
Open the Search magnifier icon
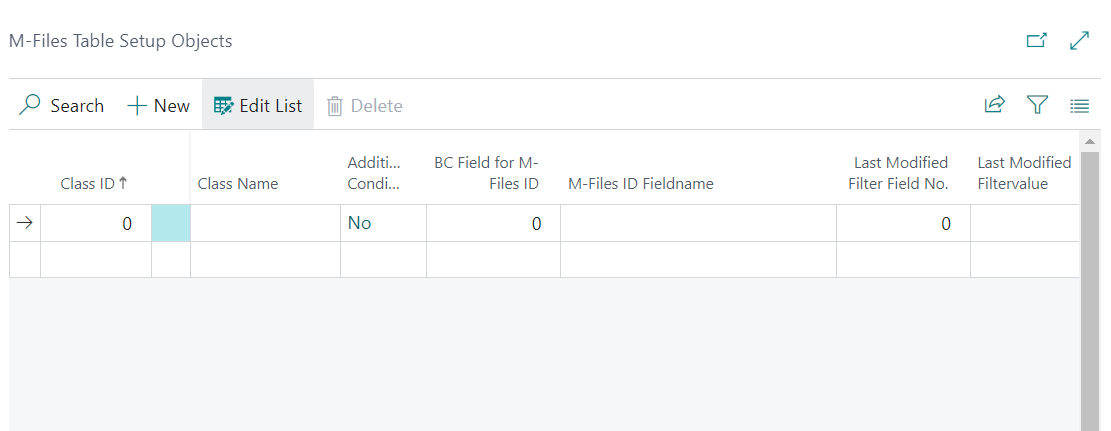point(29,105)
